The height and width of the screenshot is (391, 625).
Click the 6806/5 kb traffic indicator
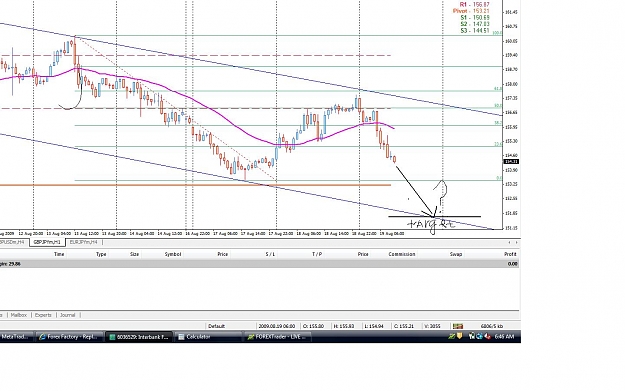492,326
